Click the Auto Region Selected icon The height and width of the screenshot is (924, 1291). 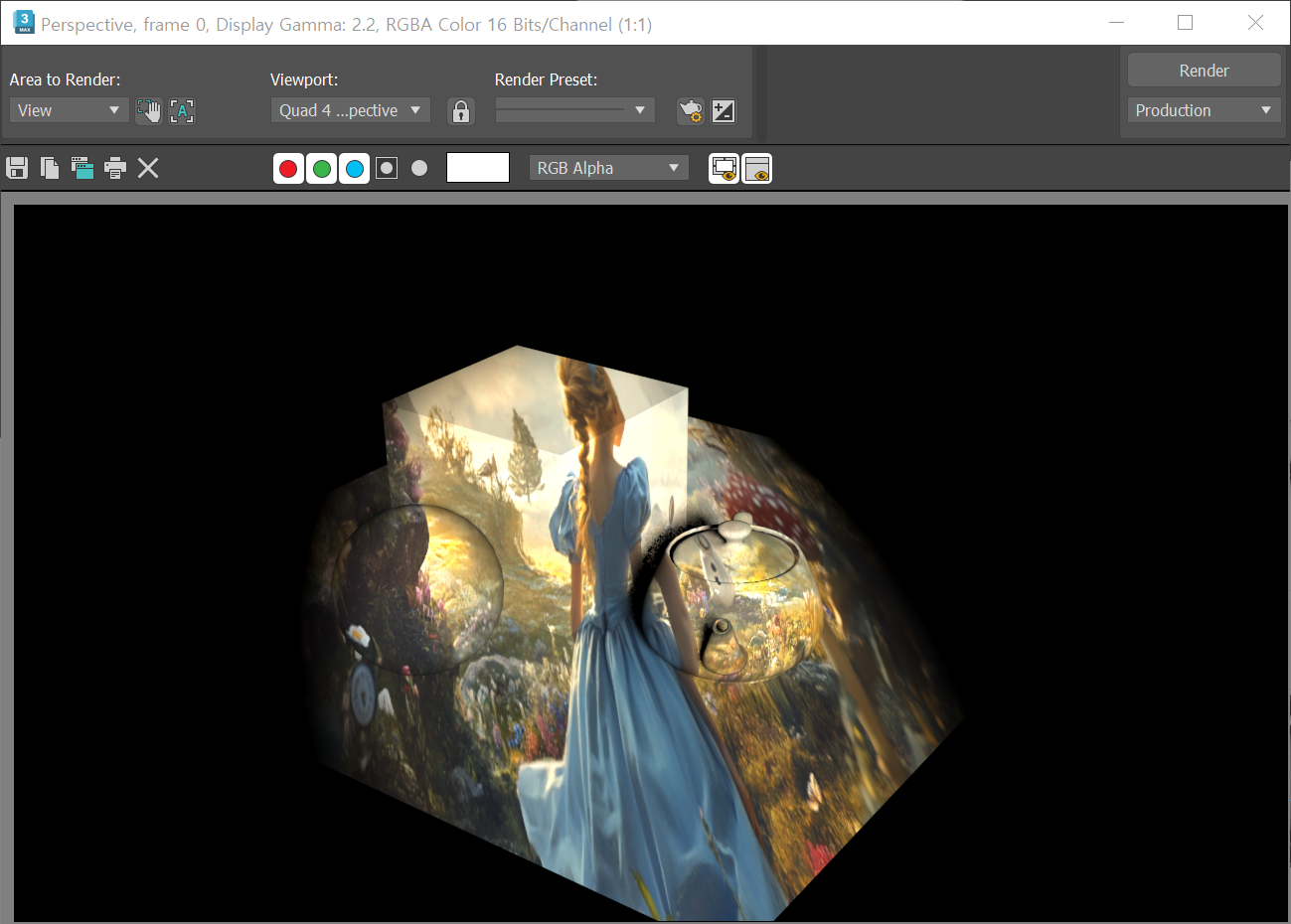coord(182,110)
